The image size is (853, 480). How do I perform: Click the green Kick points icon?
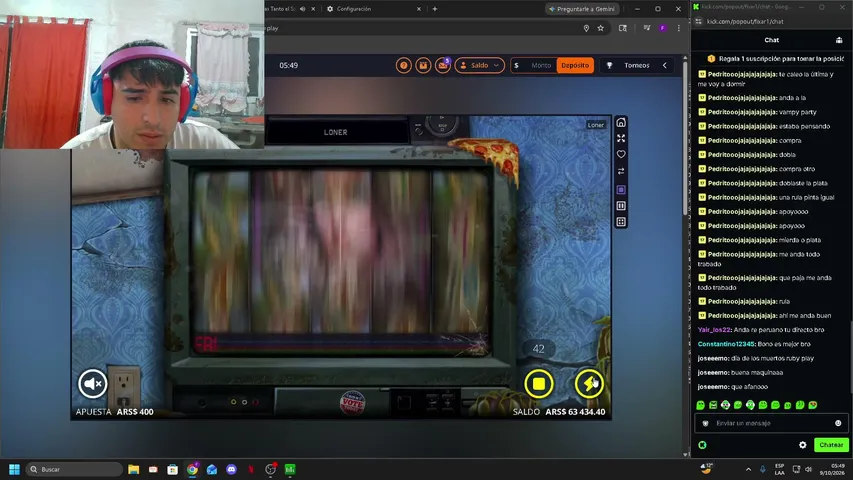(x=702, y=445)
